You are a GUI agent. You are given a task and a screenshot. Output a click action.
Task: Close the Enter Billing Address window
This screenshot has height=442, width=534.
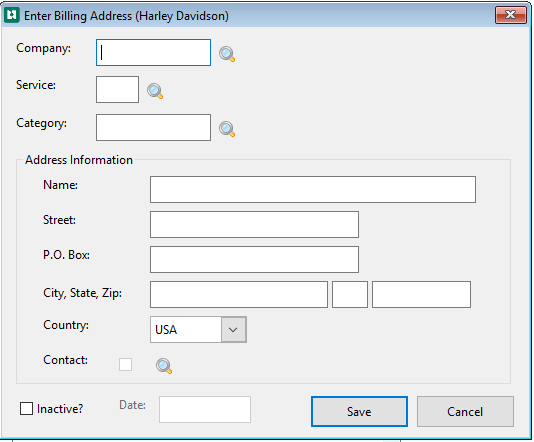tap(511, 15)
